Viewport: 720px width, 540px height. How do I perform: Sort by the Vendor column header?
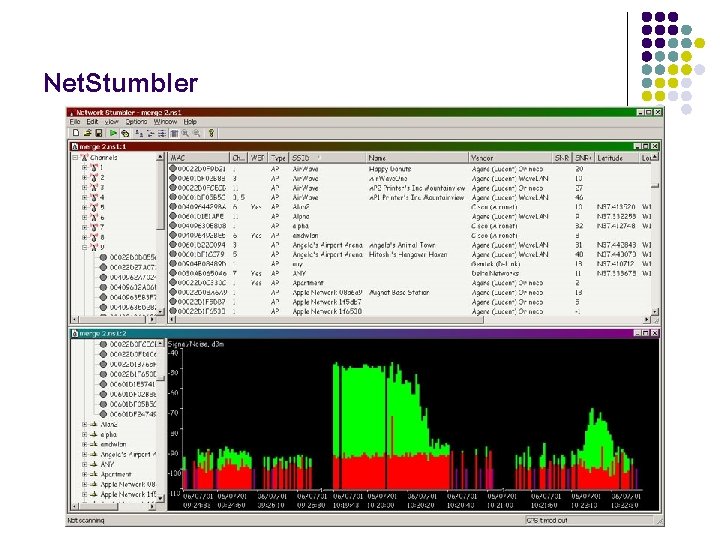(x=510, y=158)
